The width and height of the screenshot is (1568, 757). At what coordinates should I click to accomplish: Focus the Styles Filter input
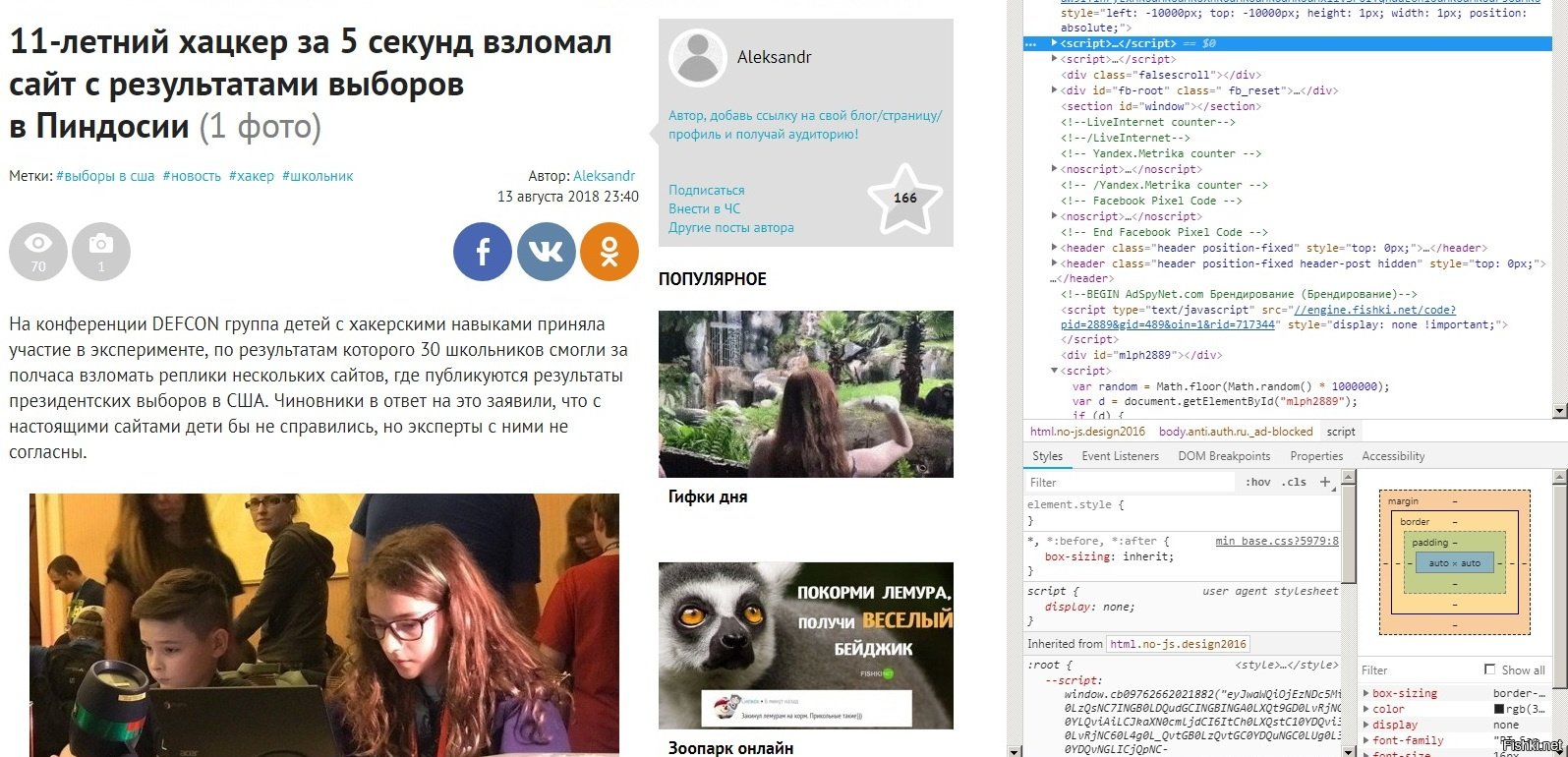pyautogui.click(x=1131, y=483)
